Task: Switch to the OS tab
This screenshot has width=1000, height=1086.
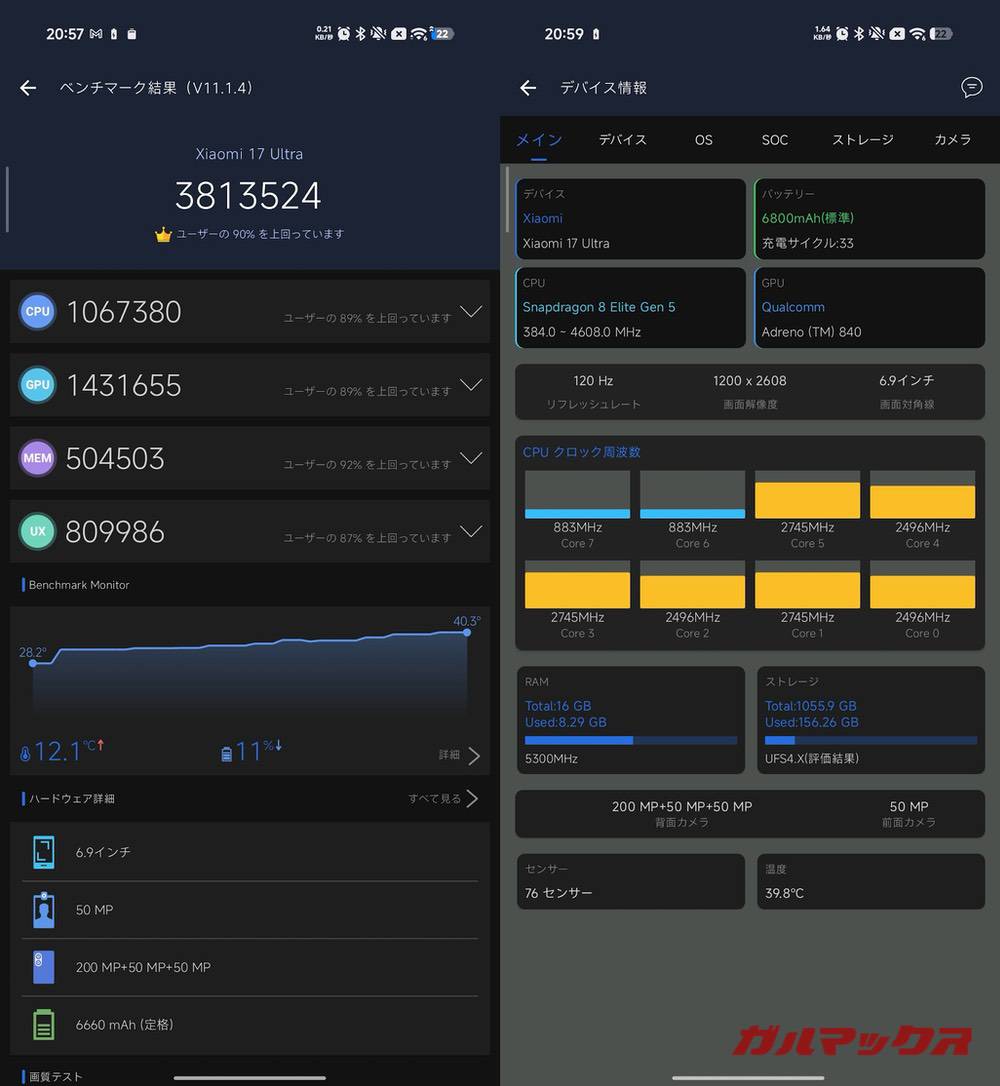Action: pyautogui.click(x=704, y=140)
